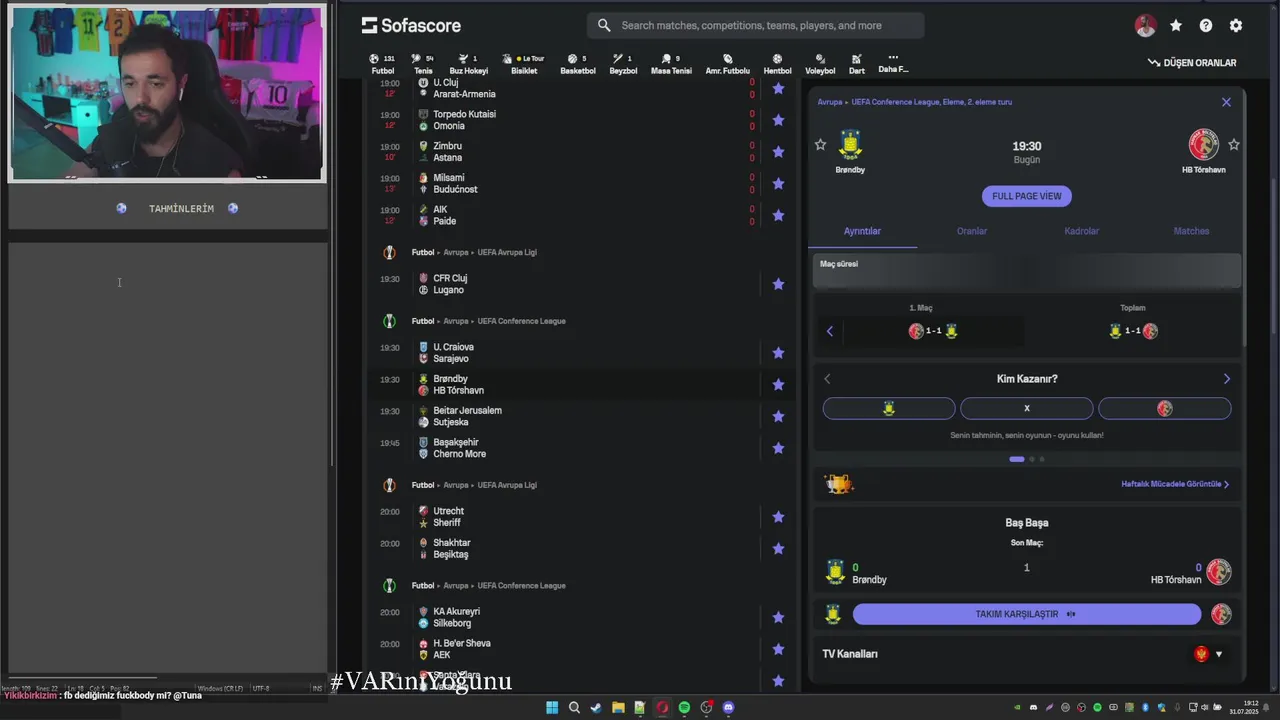Open favorites star in the header
This screenshot has width=1280, height=720.
pos(1176,26)
